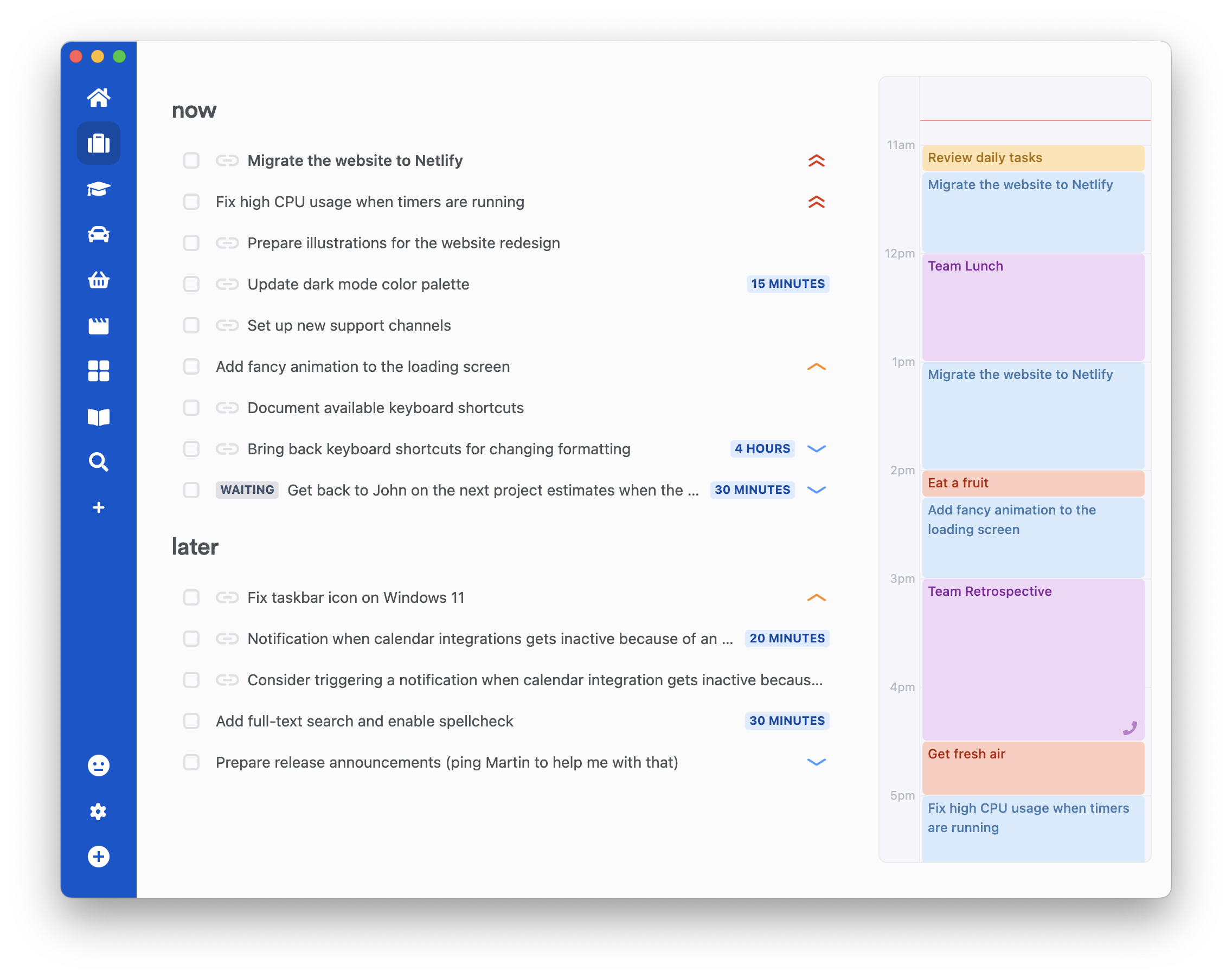Open the car list in sidebar
The image size is (1232, 978).
pos(98,234)
